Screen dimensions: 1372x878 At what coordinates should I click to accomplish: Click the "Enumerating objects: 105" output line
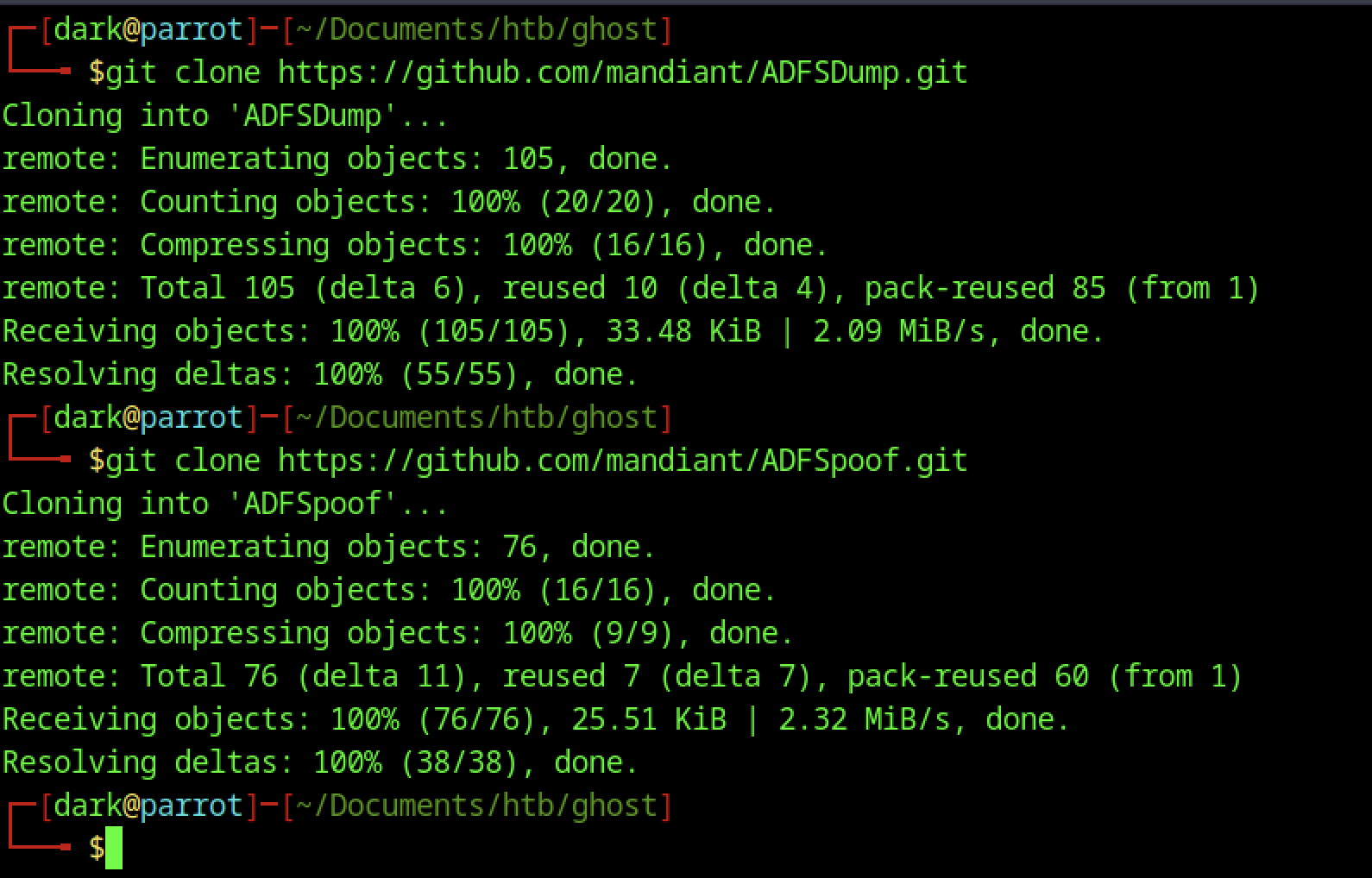(x=337, y=159)
